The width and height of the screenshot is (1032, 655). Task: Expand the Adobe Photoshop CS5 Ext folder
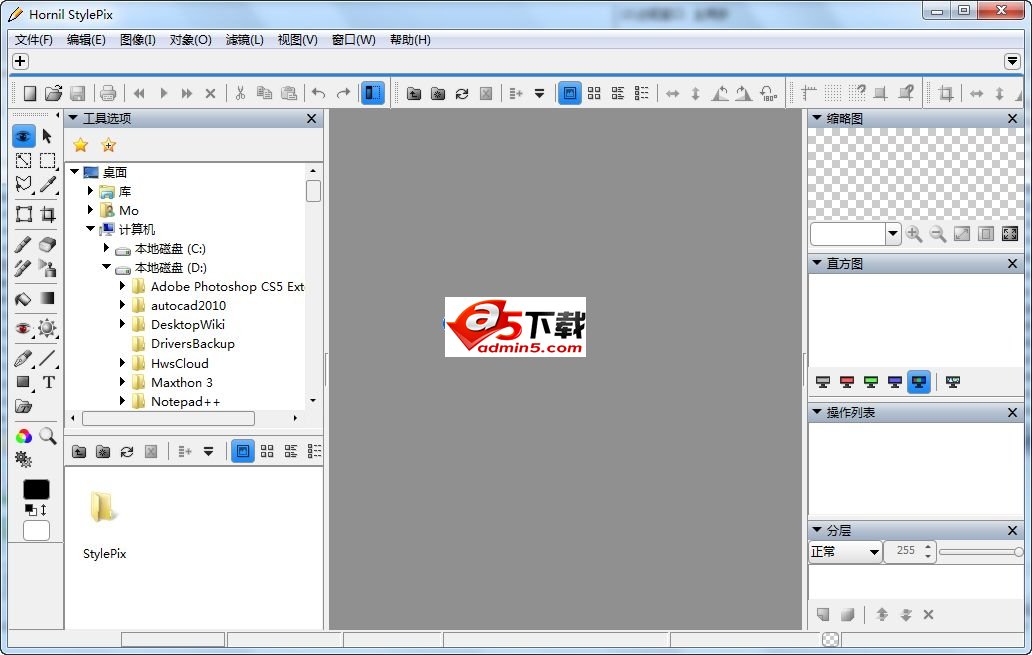click(121, 286)
